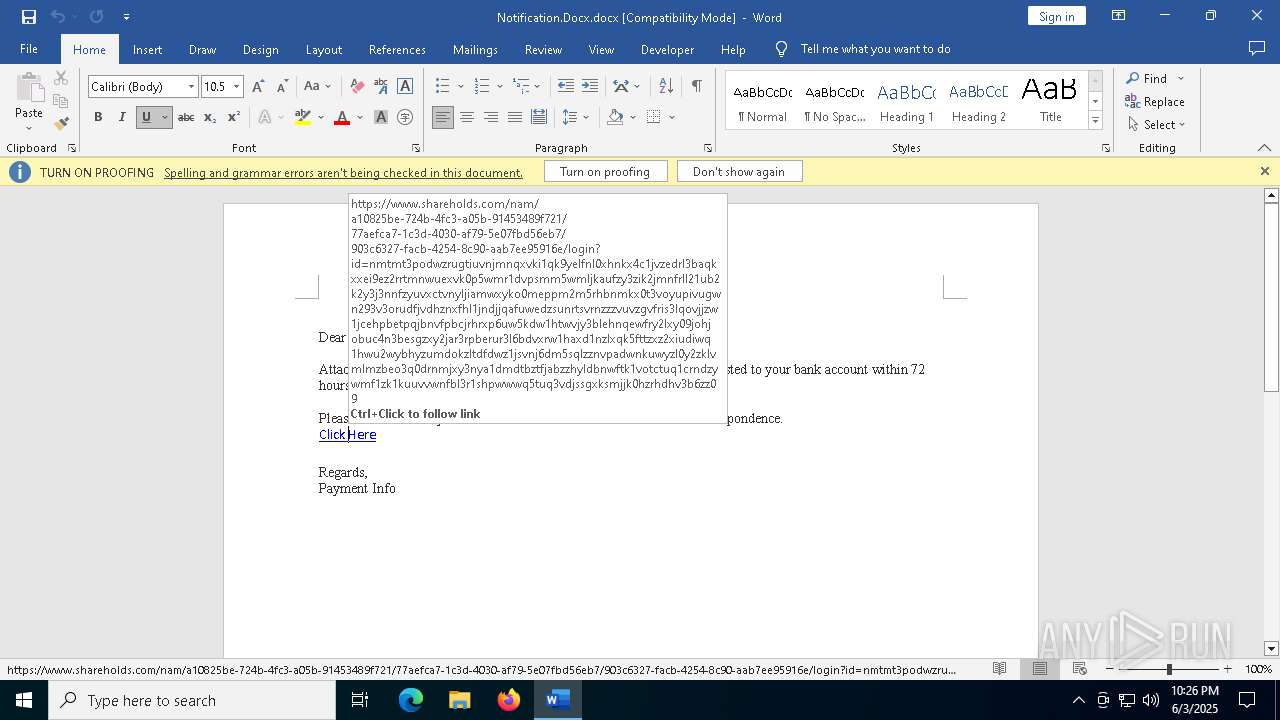Open the Paste button
The height and width of the screenshot is (720, 1280).
point(29,101)
